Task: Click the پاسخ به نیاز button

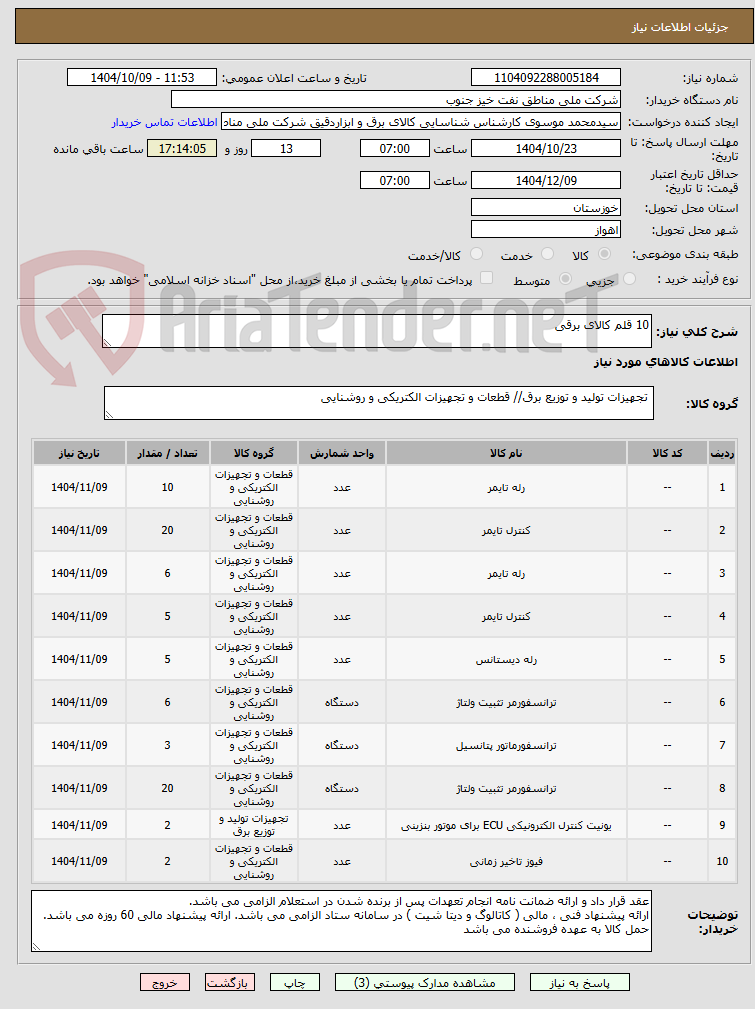Action: [x=580, y=983]
